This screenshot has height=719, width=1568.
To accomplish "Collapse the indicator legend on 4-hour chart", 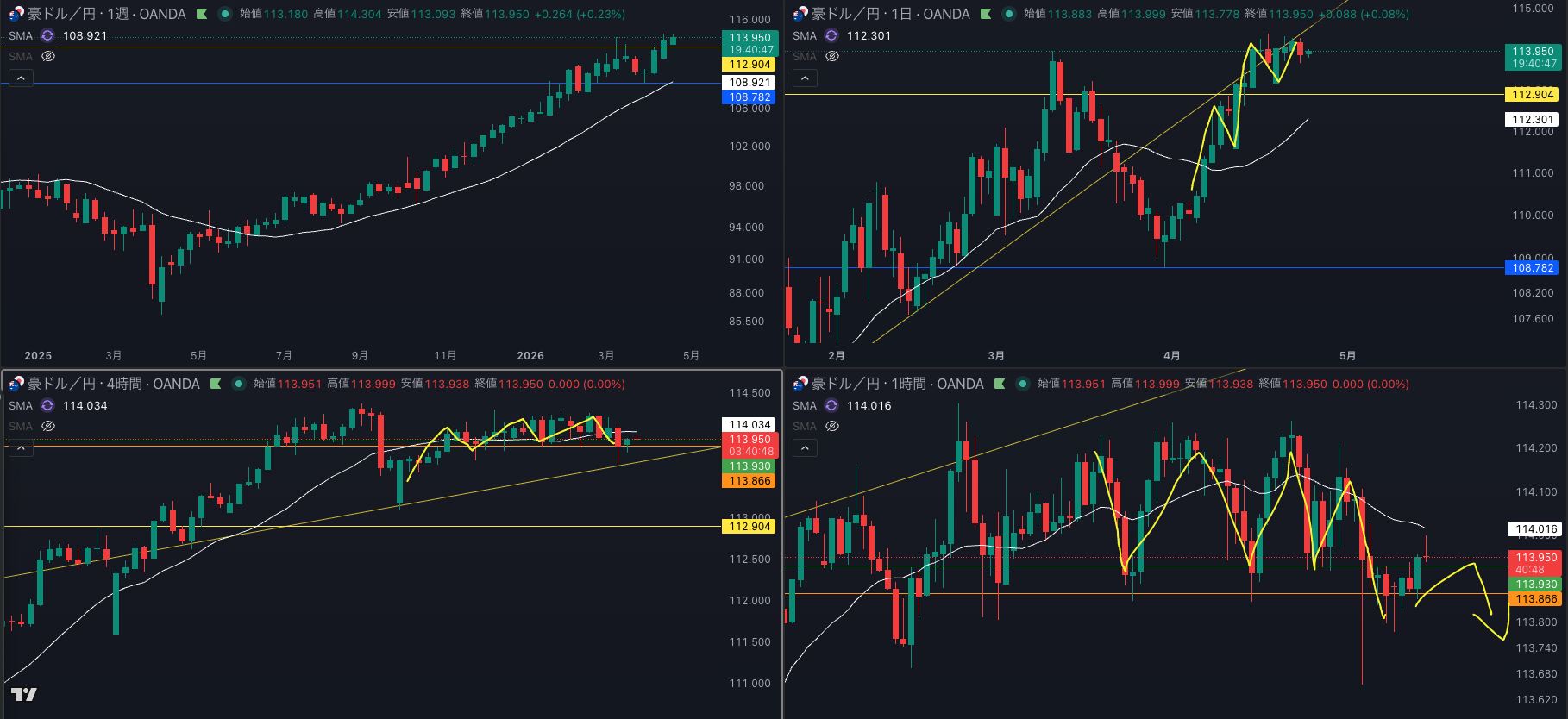I will [x=21, y=448].
